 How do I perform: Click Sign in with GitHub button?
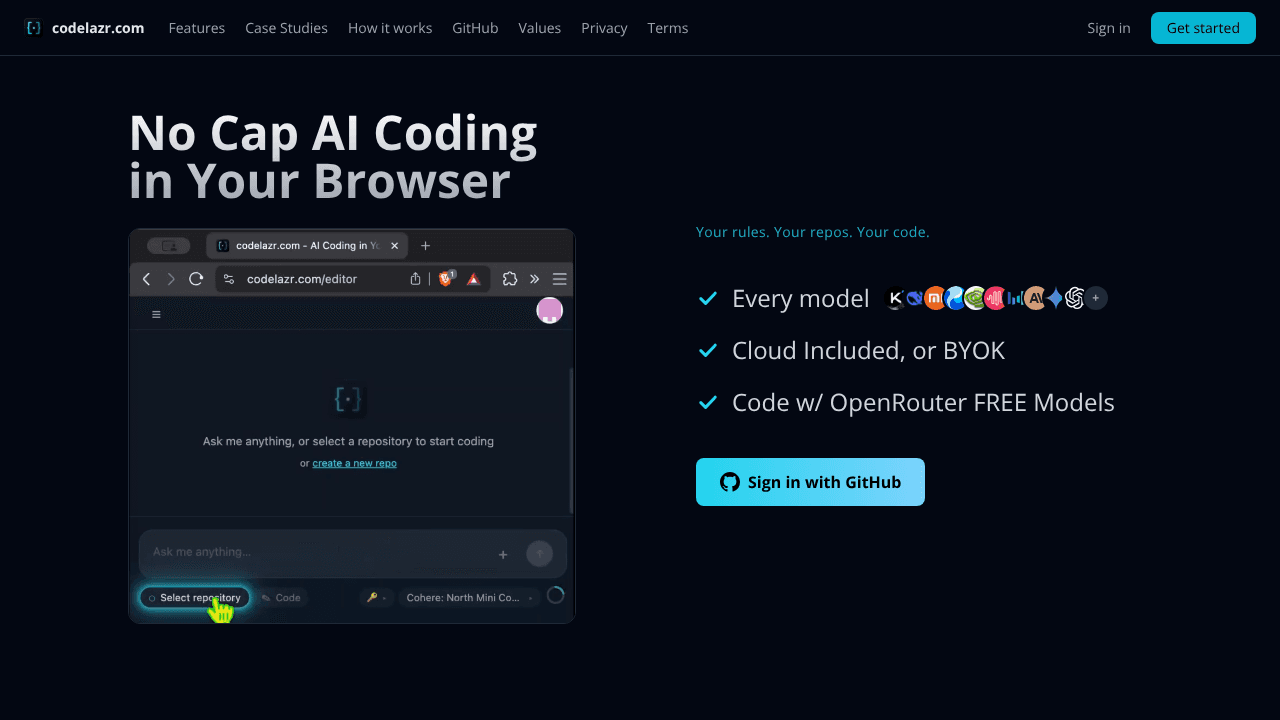[x=810, y=482]
